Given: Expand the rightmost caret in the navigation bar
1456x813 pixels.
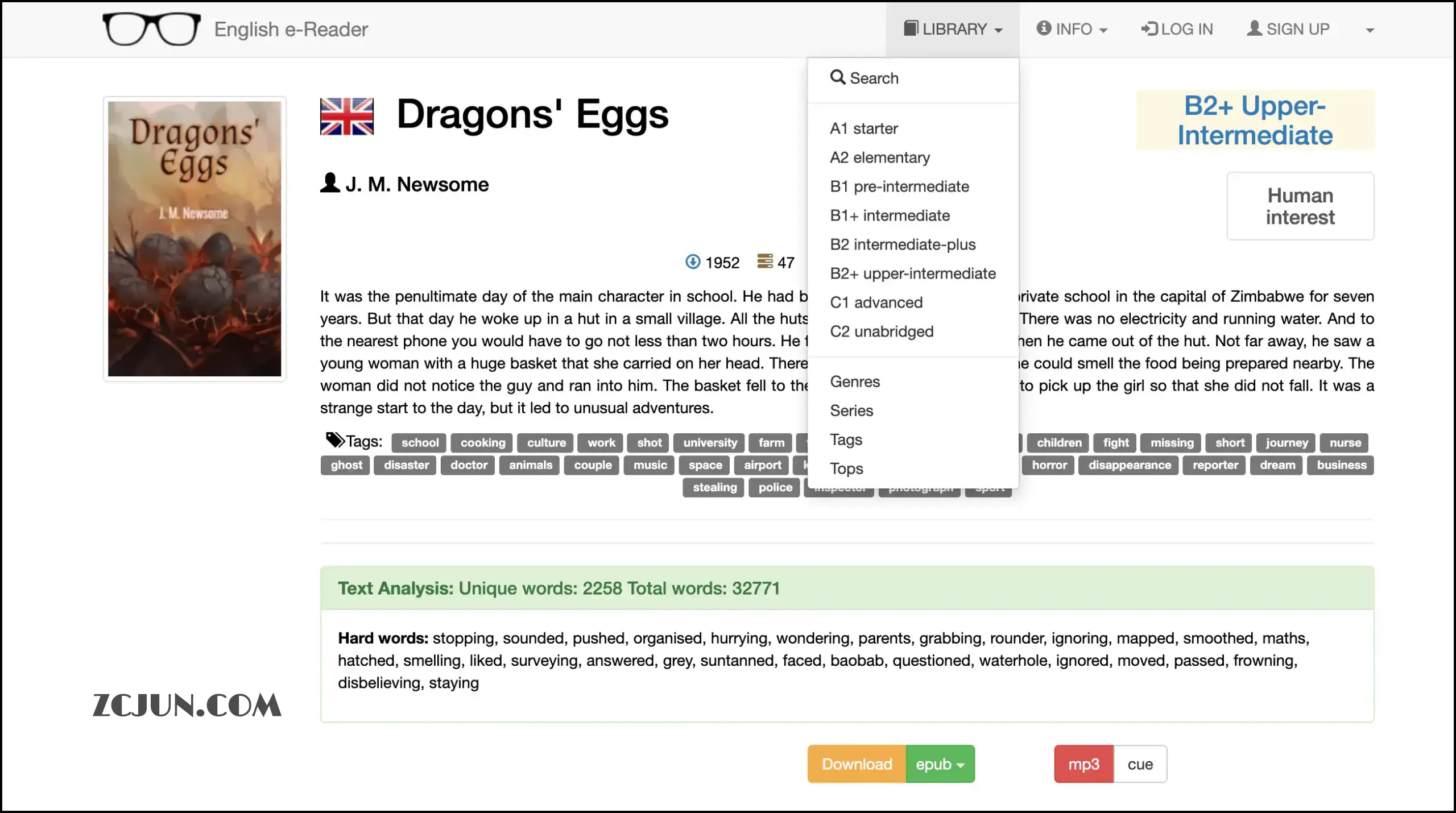Looking at the screenshot, I should [x=1369, y=30].
